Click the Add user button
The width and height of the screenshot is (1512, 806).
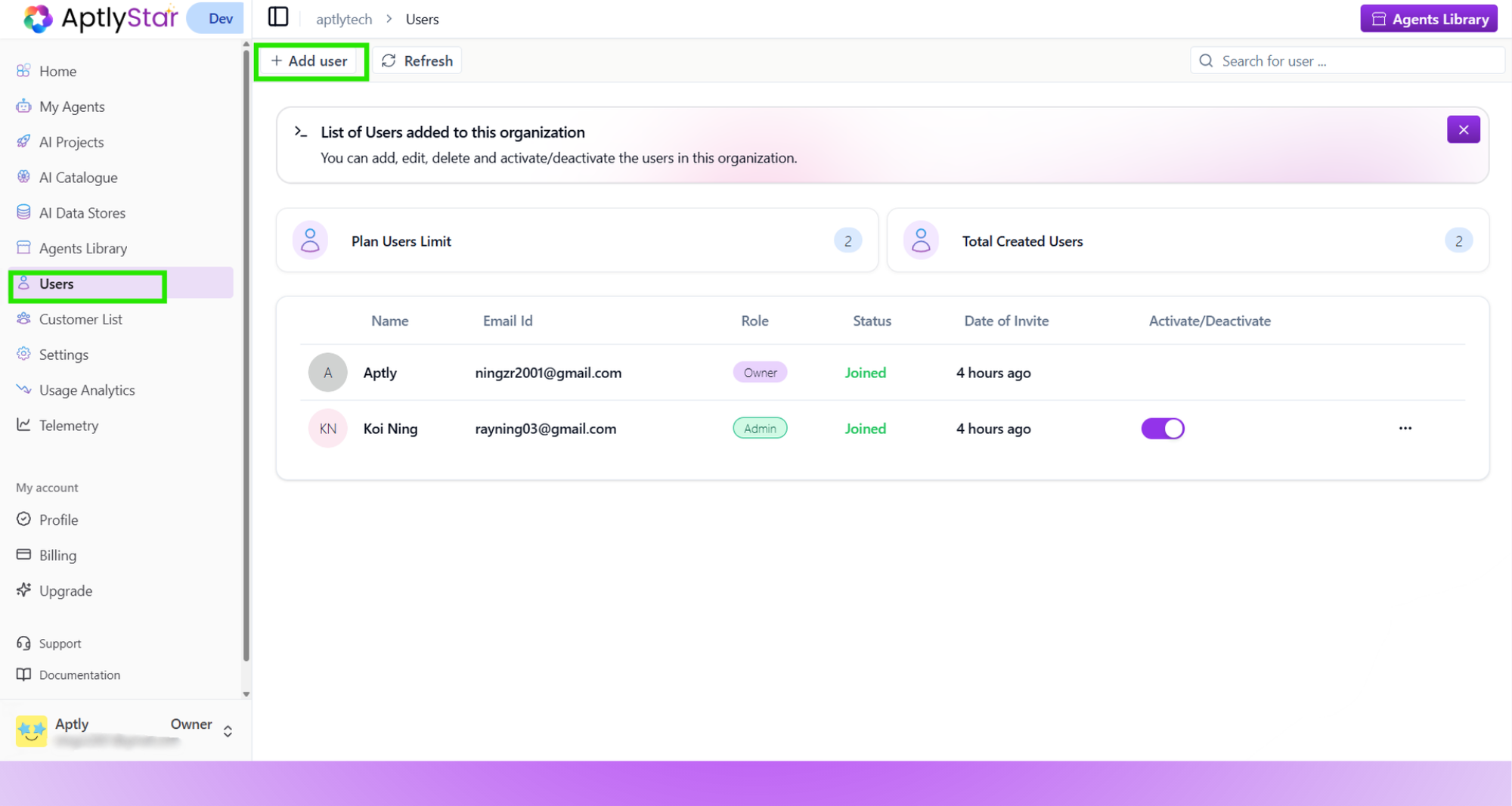pyautogui.click(x=310, y=60)
